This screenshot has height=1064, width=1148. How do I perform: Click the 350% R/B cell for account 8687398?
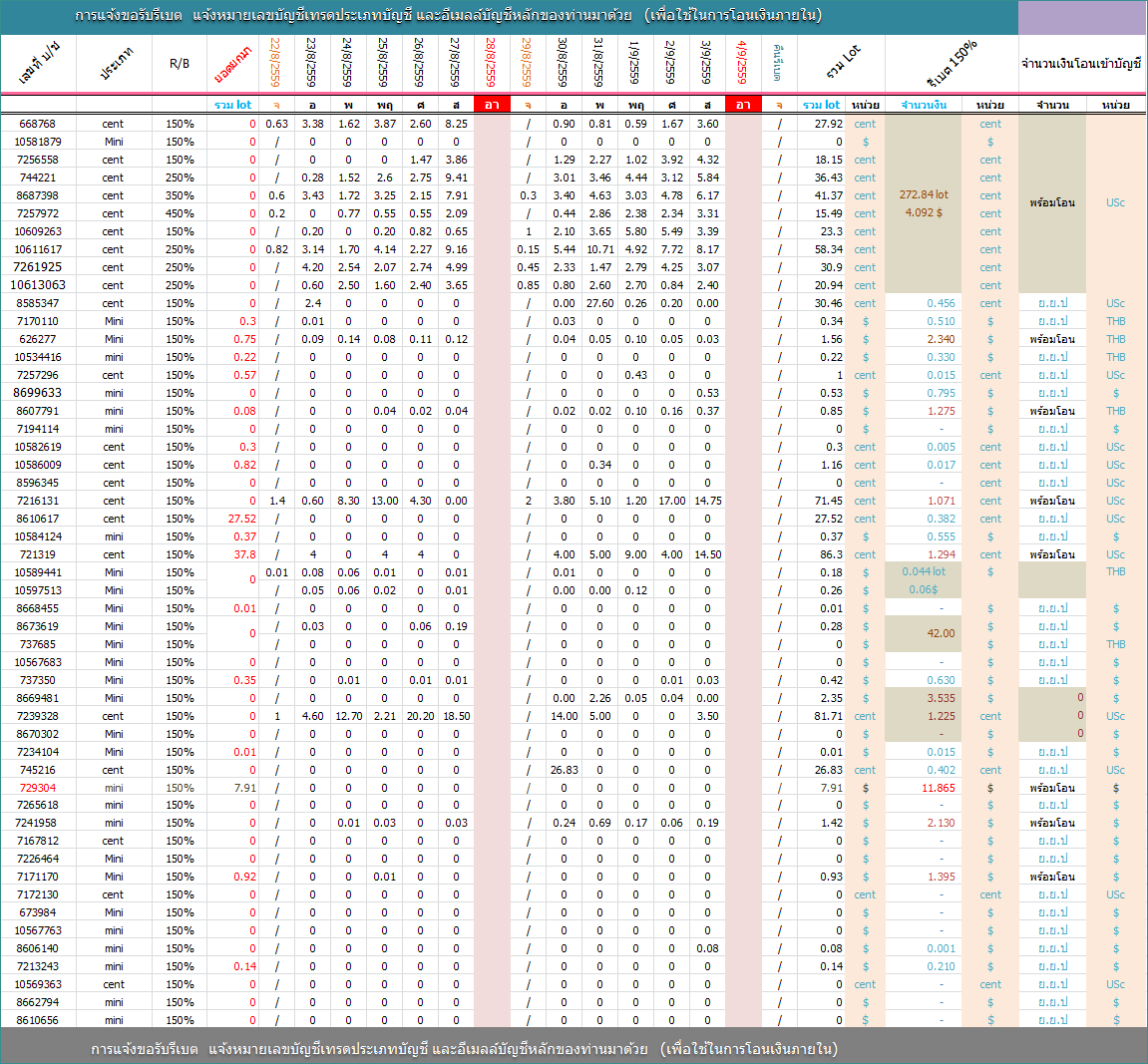pos(180,195)
